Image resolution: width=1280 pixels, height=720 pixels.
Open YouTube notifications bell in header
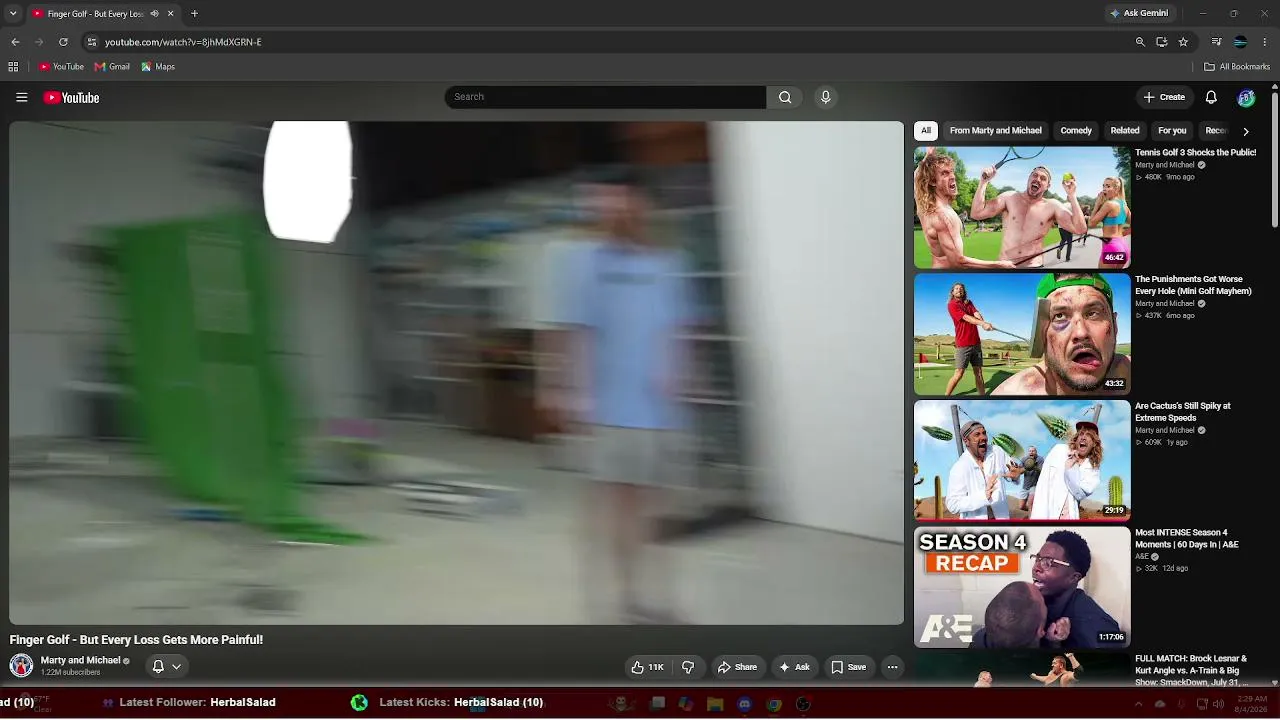point(1211,97)
